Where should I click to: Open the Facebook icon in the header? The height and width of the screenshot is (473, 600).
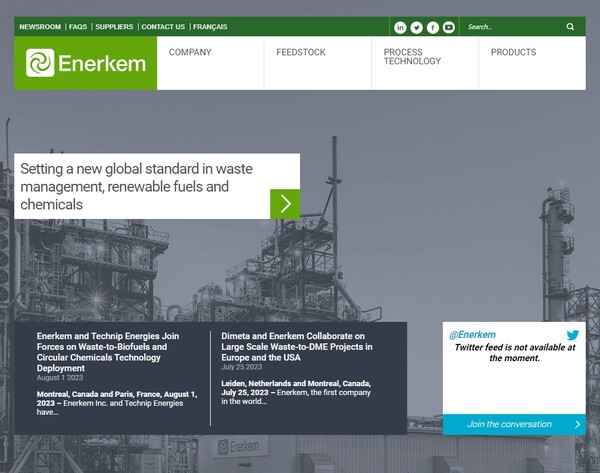[432, 27]
